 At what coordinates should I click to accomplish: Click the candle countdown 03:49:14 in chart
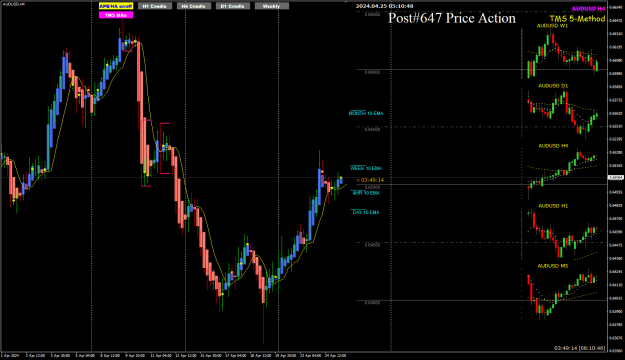pos(371,180)
